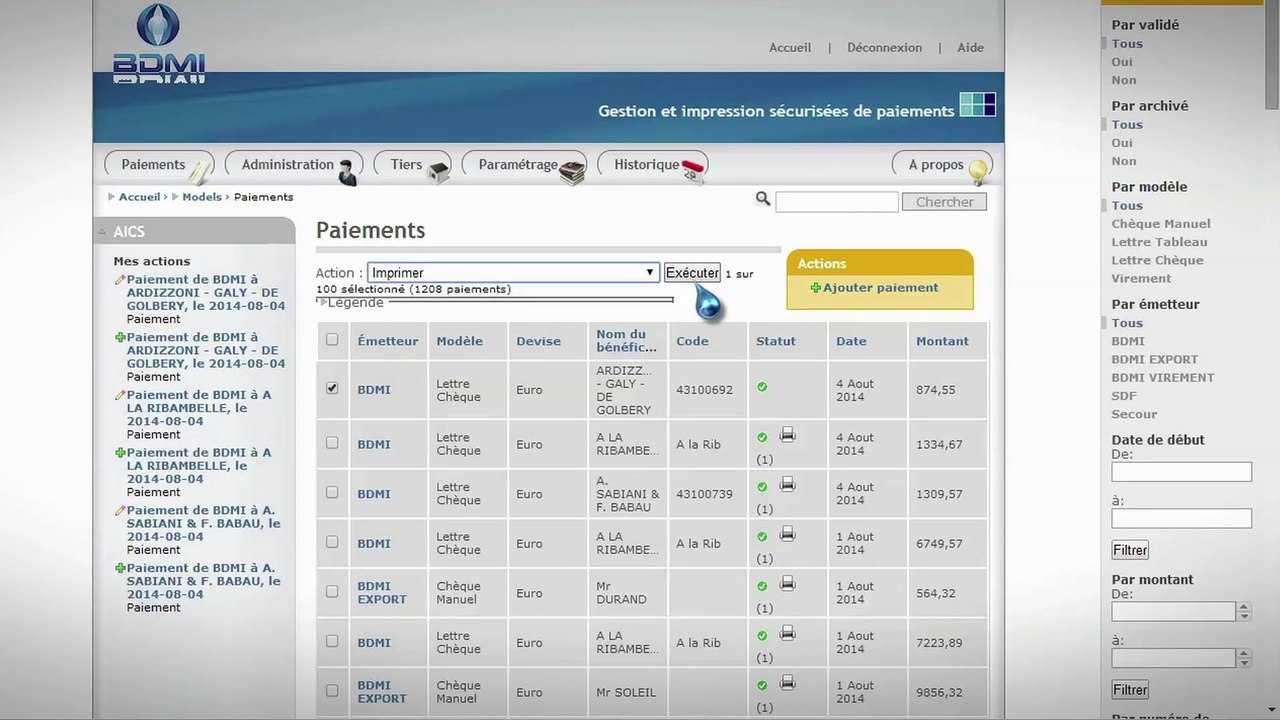The height and width of the screenshot is (720, 1280).
Task: Click green status icon in the 874,55 row
Action: point(762,387)
